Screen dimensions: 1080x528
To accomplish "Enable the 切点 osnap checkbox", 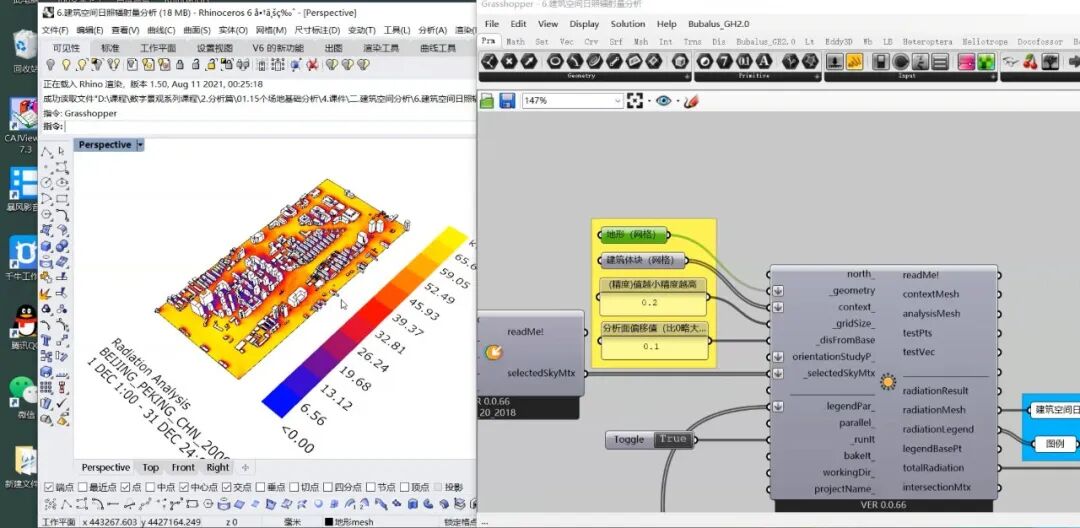I will (x=294, y=487).
